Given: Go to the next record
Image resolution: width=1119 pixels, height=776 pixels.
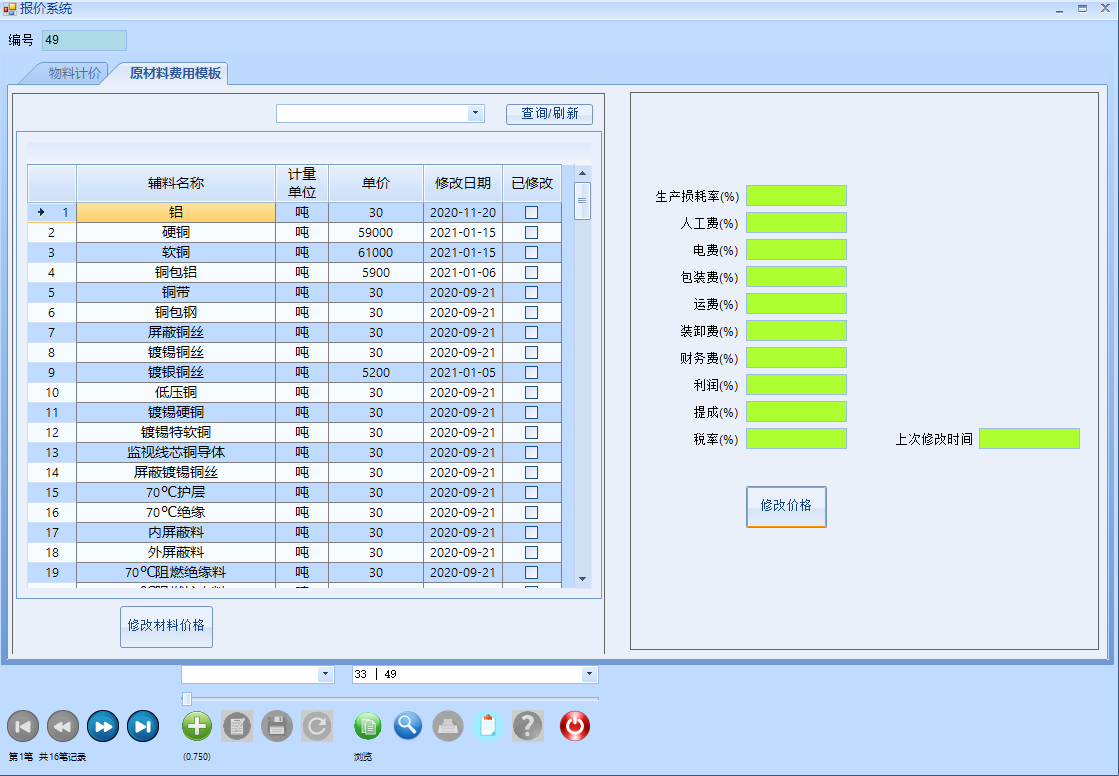Looking at the screenshot, I should pos(102,726).
